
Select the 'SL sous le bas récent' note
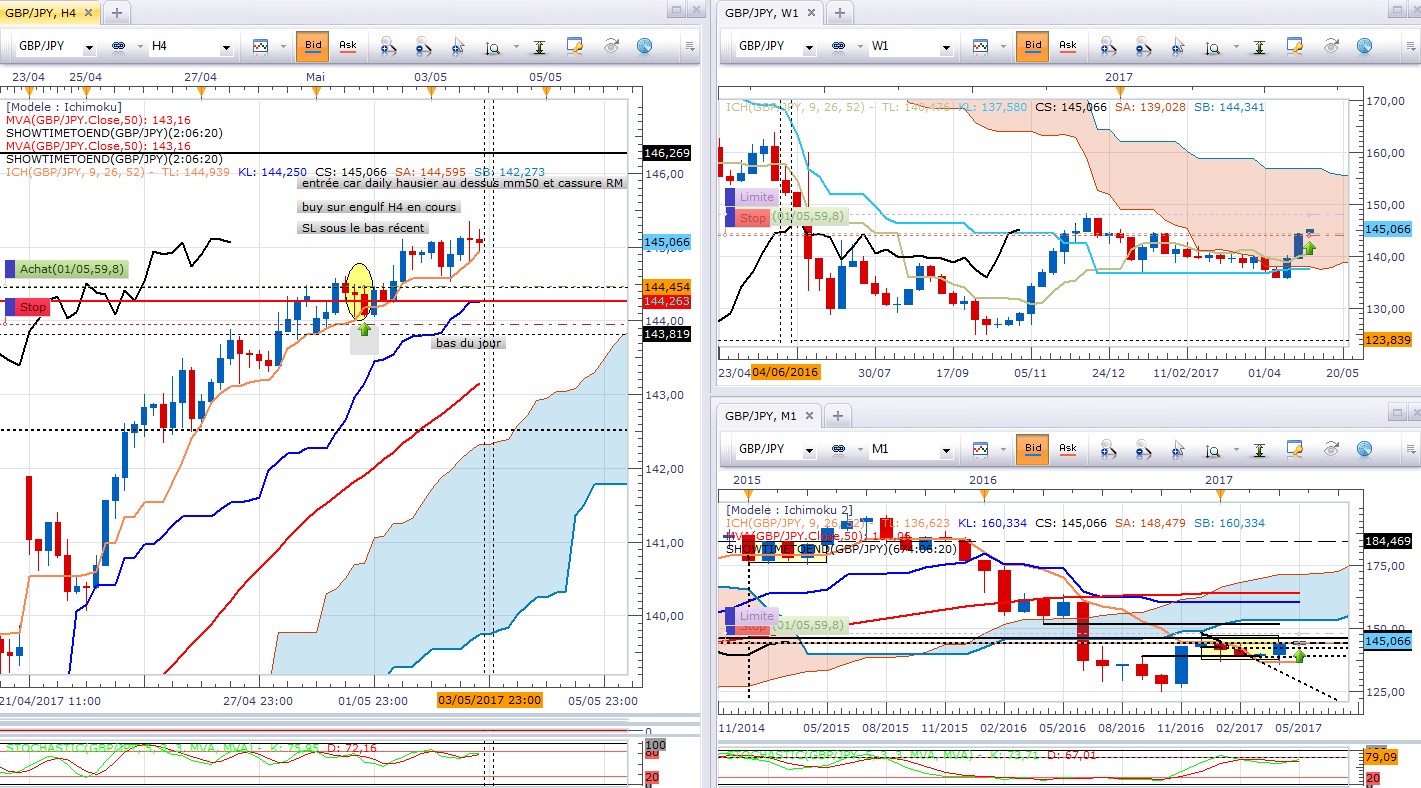365,228
